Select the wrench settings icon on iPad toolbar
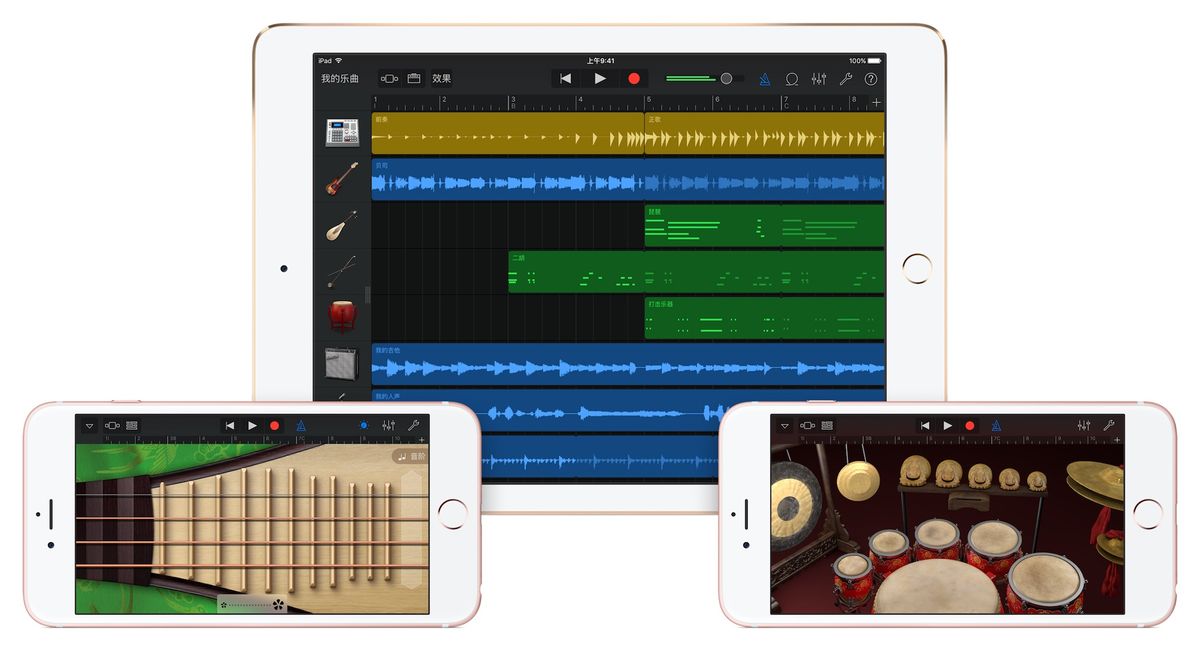Viewport: 1200px width, 652px height. 846,78
